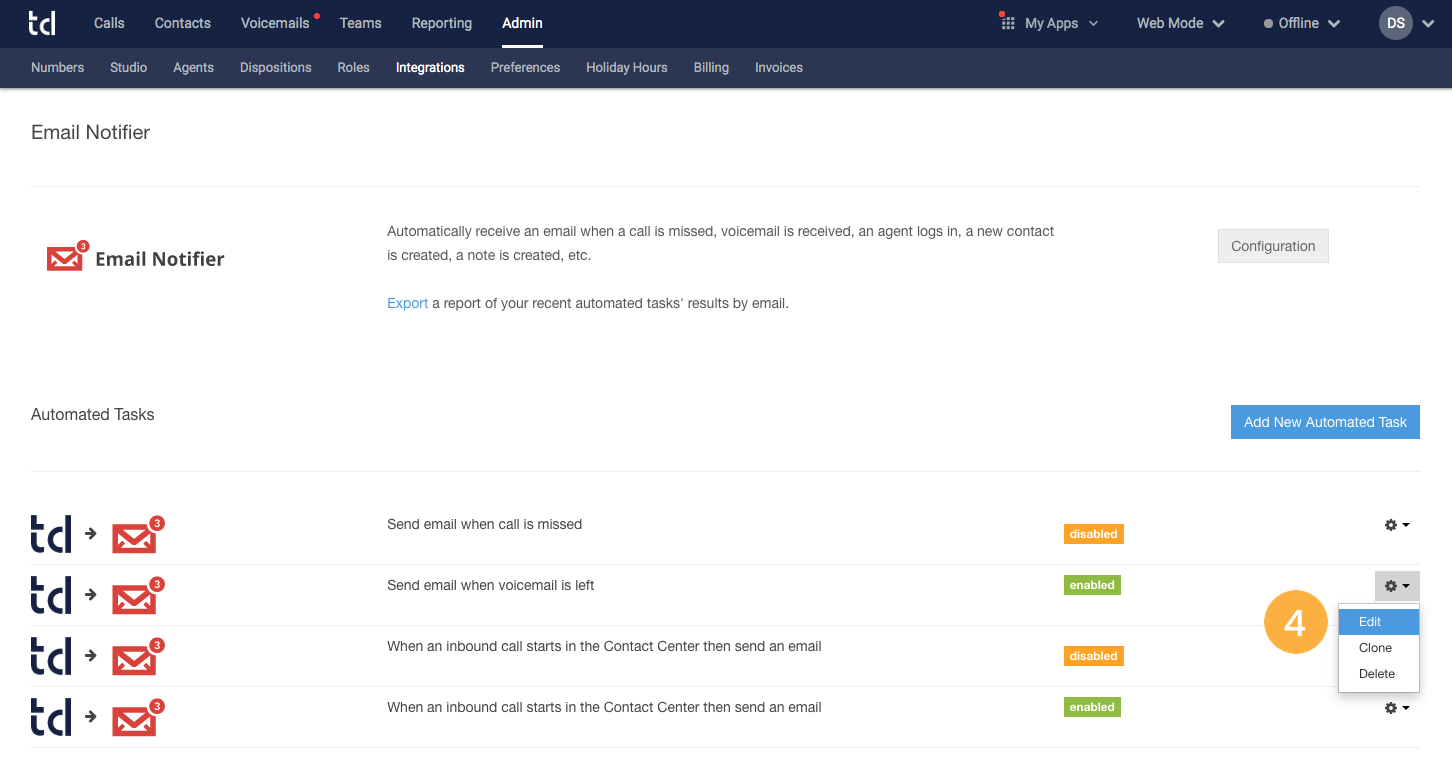Click tcl icon in missed call row
Viewport: 1452px width, 781px height.
point(52,534)
